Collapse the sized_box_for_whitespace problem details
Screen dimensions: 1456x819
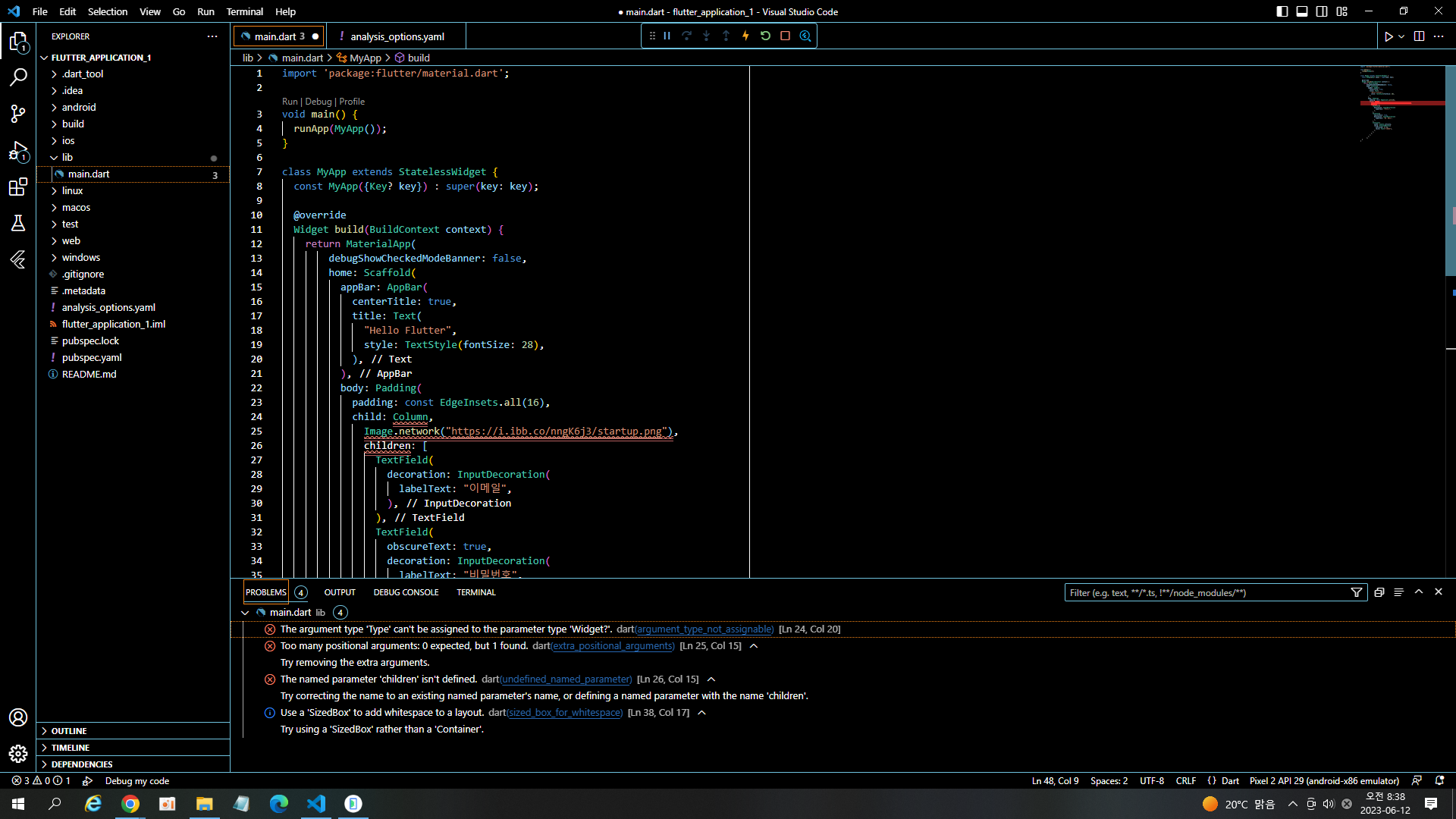pos(702,713)
